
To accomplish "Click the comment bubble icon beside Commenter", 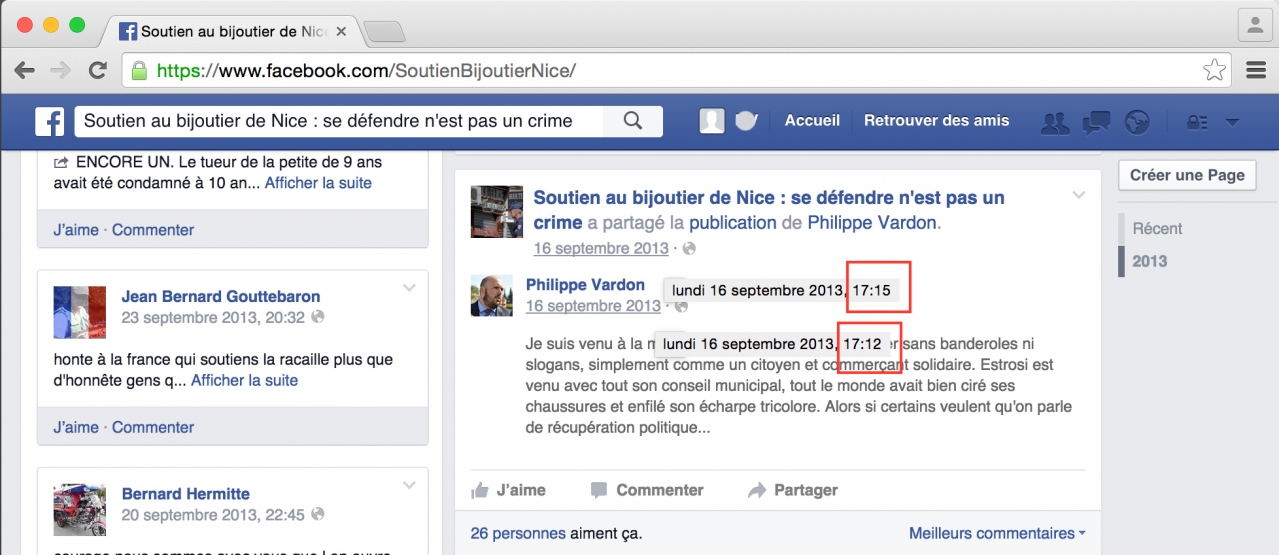I will tap(599, 490).
